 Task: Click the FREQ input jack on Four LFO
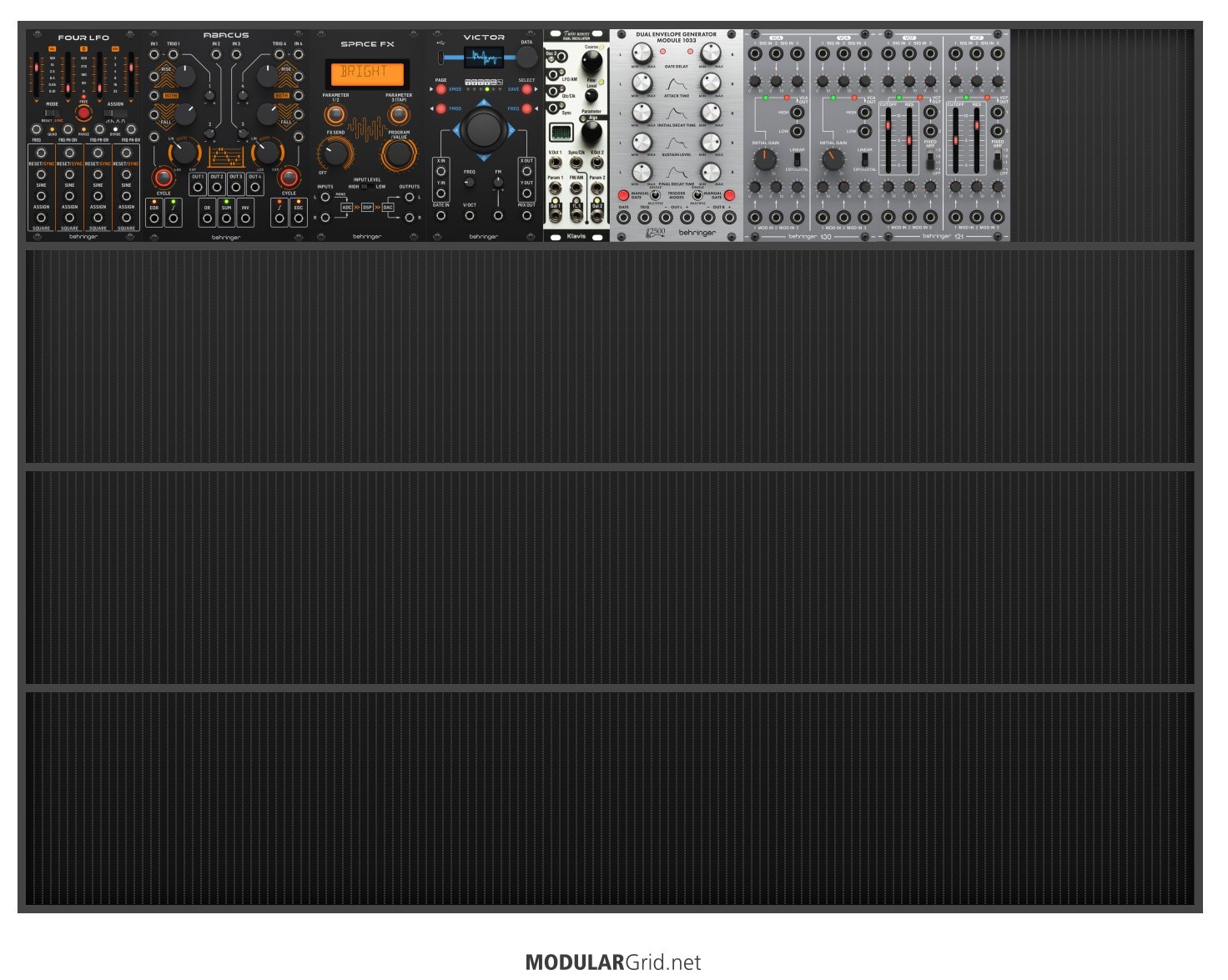(x=37, y=129)
